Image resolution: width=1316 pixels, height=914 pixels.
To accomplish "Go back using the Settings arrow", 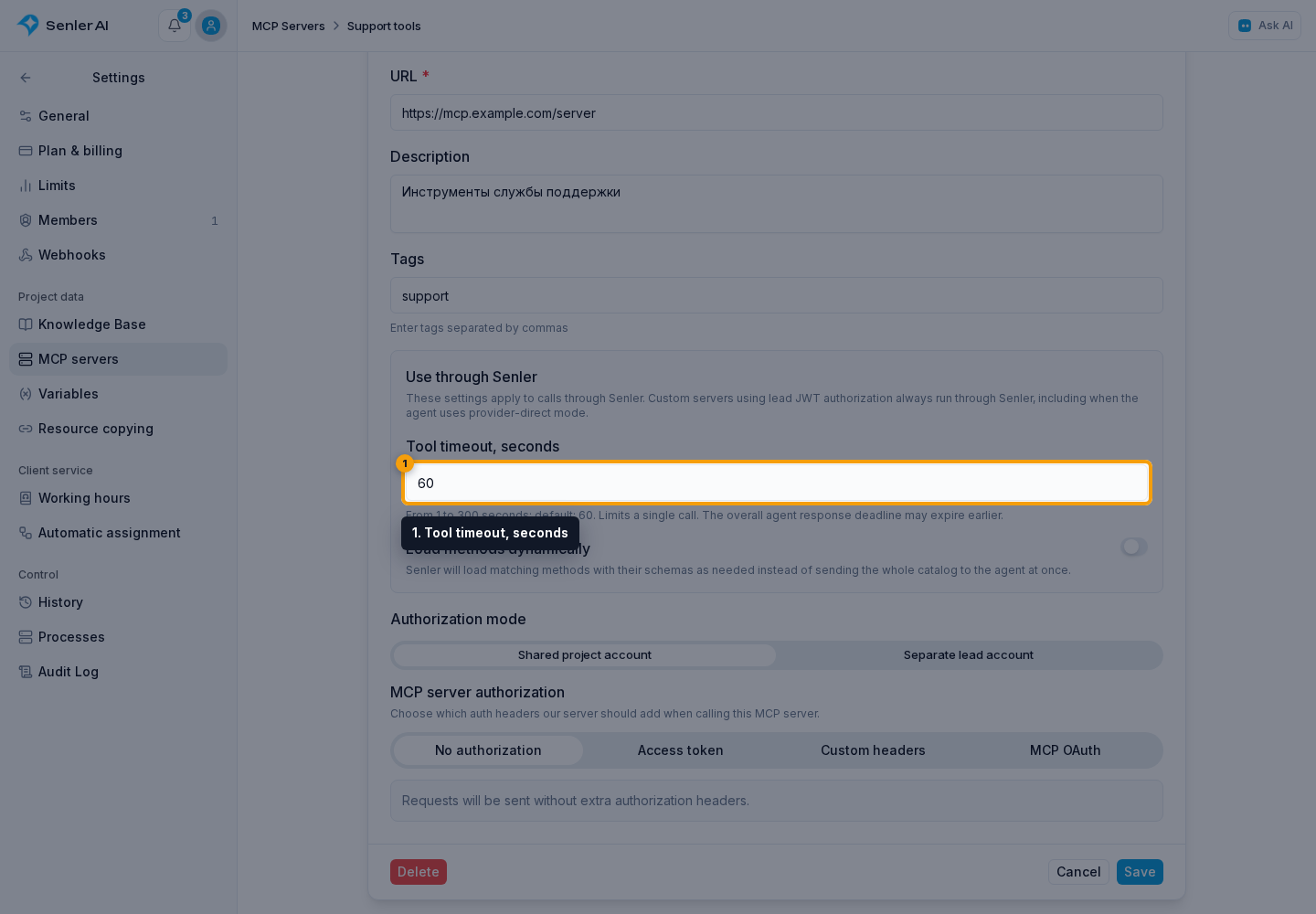I will point(26,78).
